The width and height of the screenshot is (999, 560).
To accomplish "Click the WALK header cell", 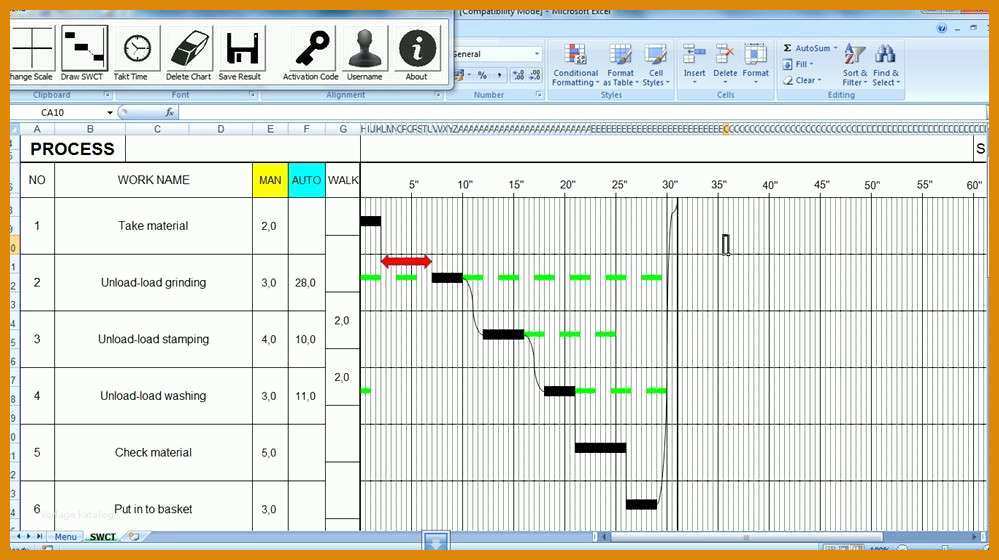I will [x=343, y=180].
